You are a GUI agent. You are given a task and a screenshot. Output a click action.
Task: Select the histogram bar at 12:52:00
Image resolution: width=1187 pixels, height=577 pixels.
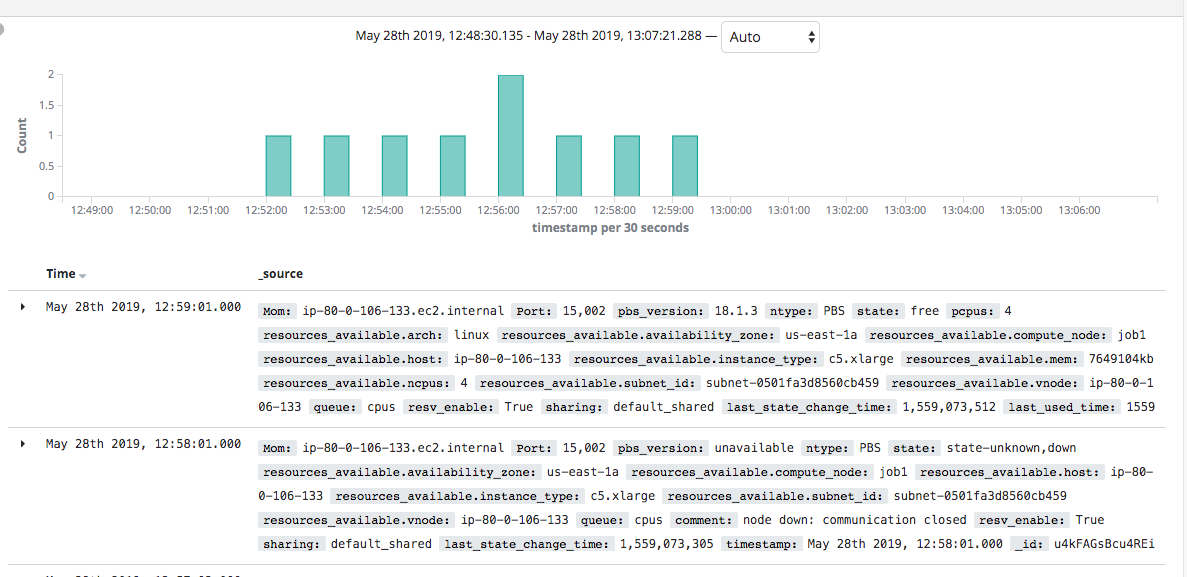pyautogui.click(x=278, y=166)
